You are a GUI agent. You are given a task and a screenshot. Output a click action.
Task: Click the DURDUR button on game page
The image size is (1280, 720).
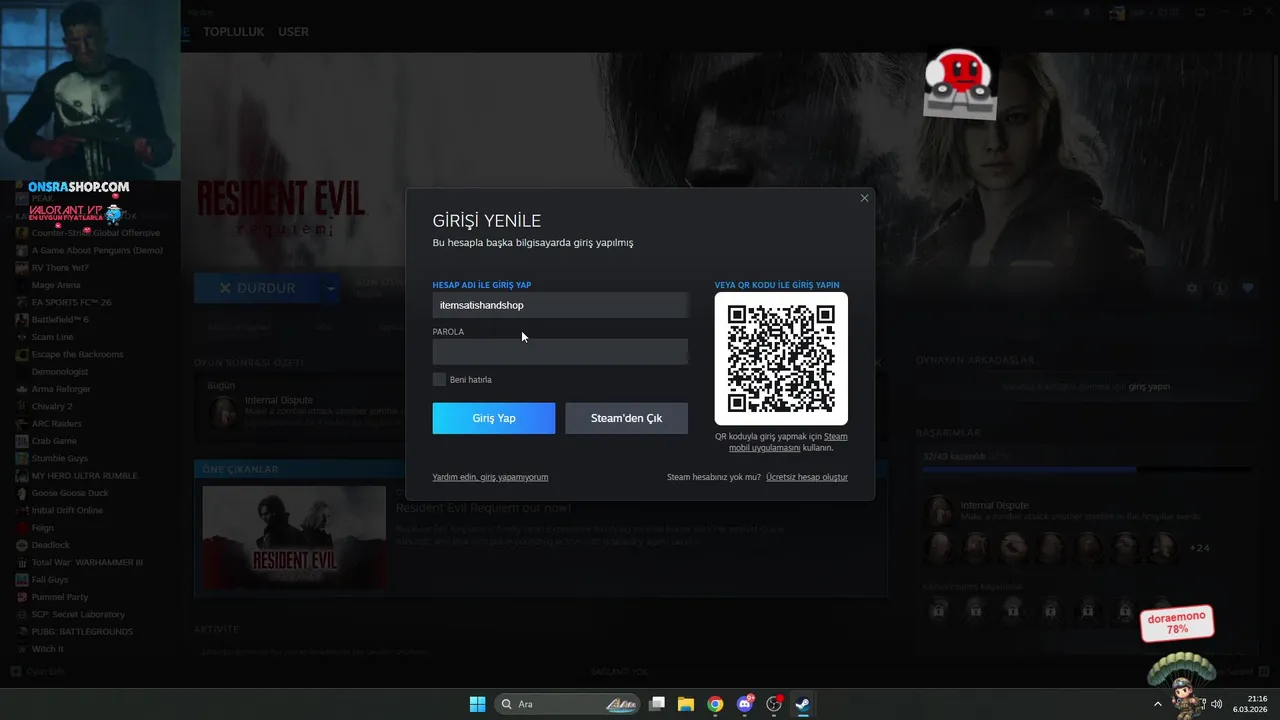[x=258, y=288]
